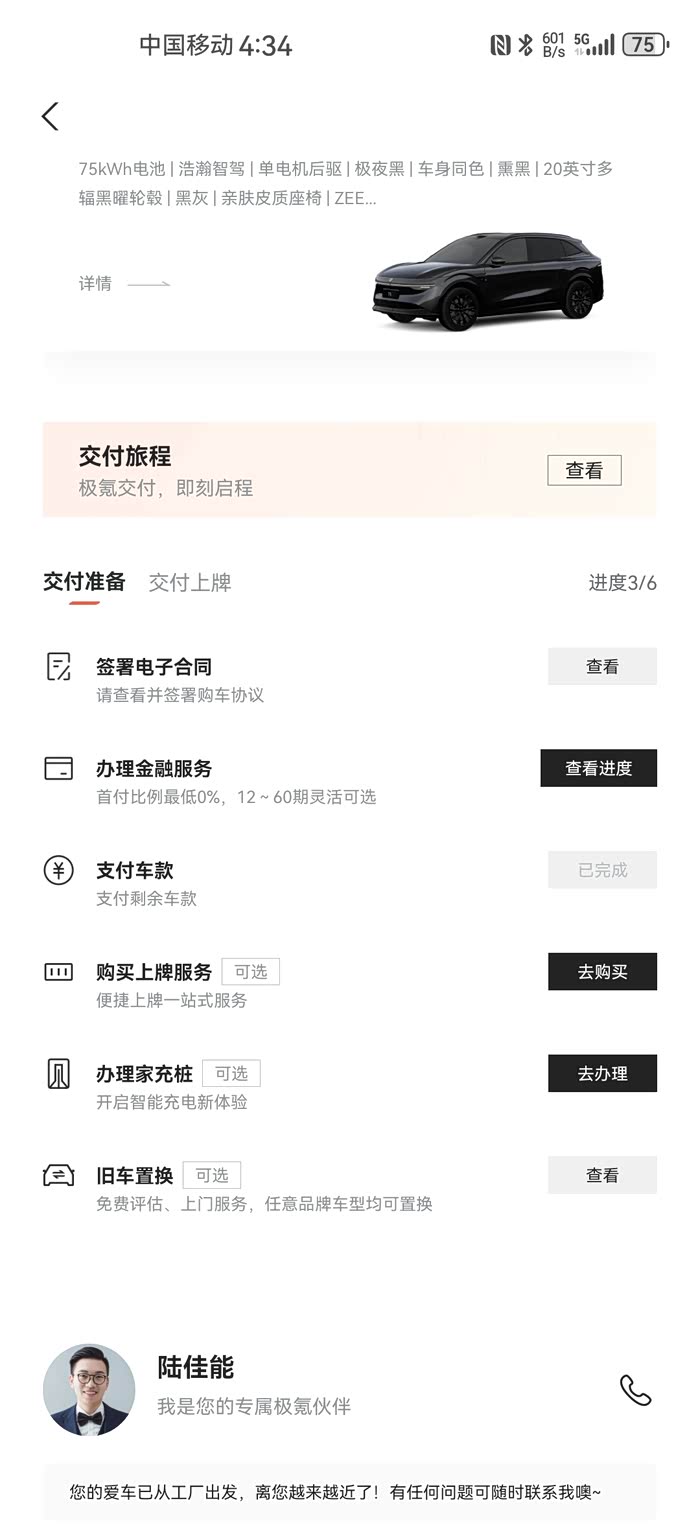Screen dimensions: 700x1540
Task: Tap the back arrow icon
Action: click(50, 116)
